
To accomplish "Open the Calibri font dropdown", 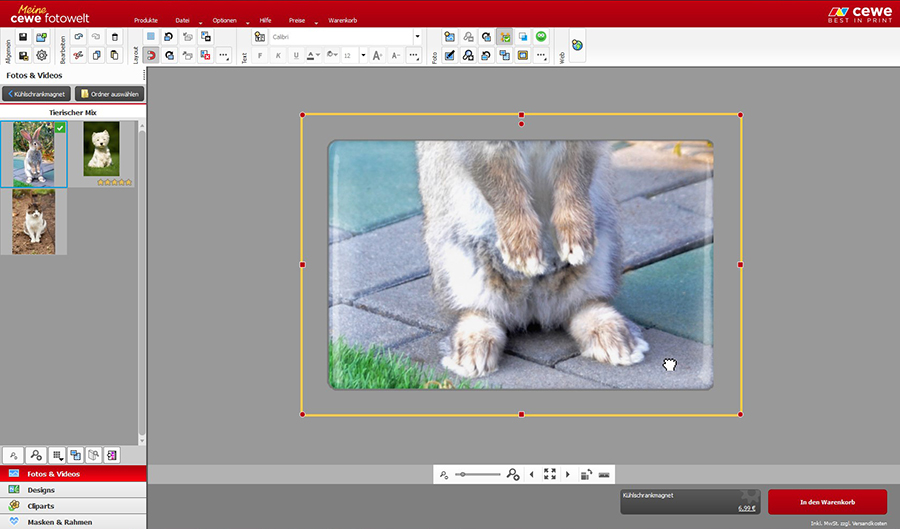I will coord(417,37).
